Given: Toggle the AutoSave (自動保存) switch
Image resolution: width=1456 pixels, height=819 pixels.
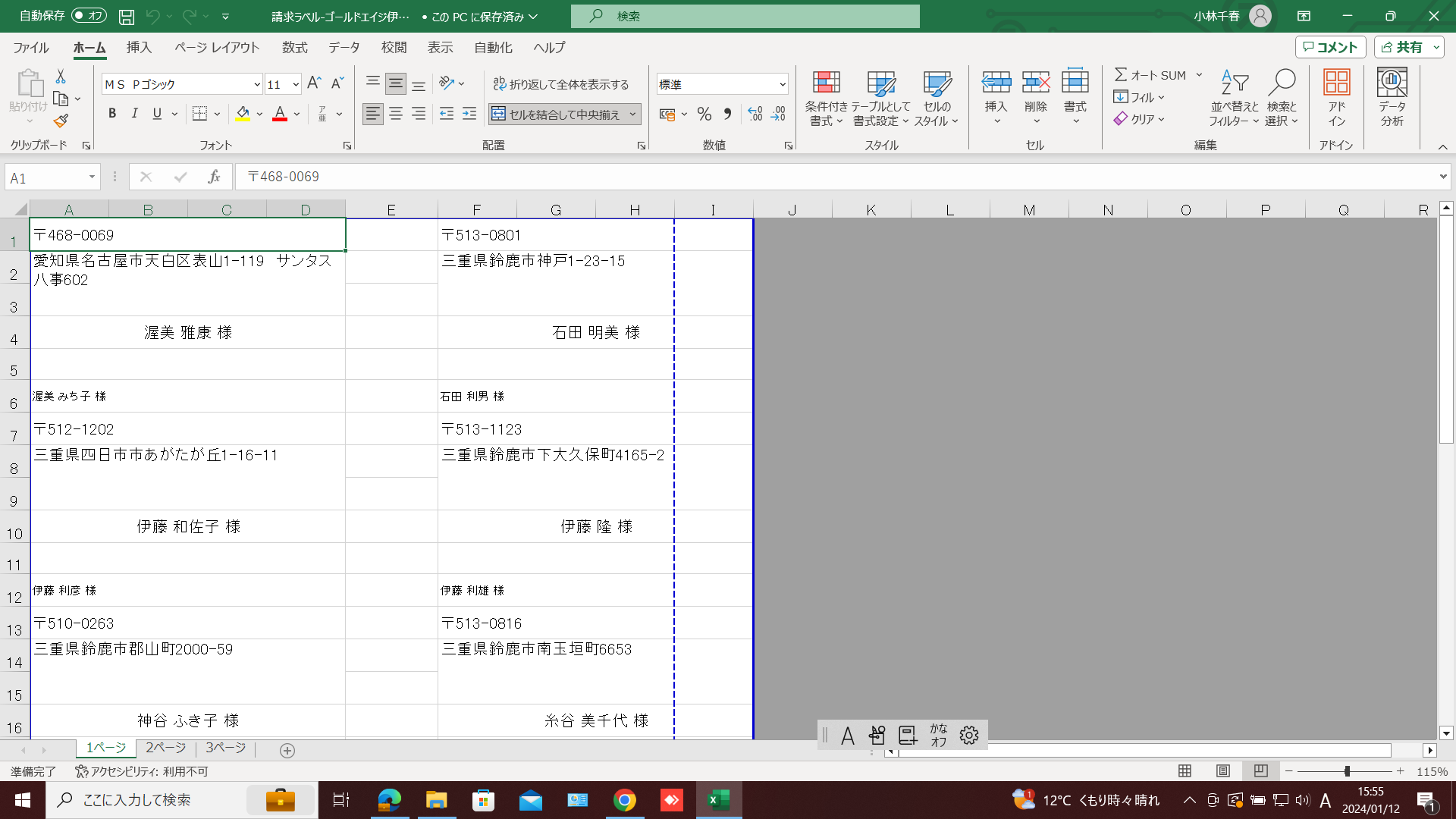Looking at the screenshot, I should (89, 16).
